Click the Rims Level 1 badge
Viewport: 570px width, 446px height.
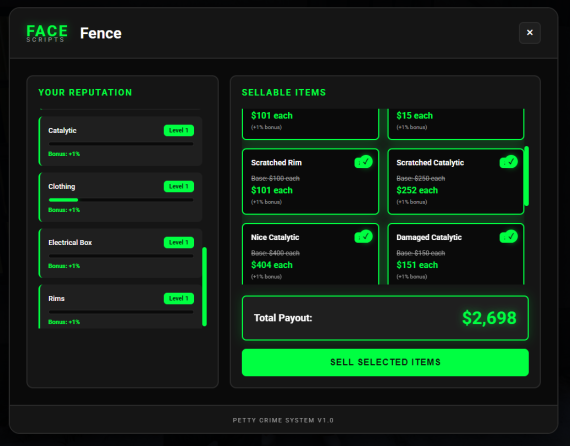(x=178, y=298)
